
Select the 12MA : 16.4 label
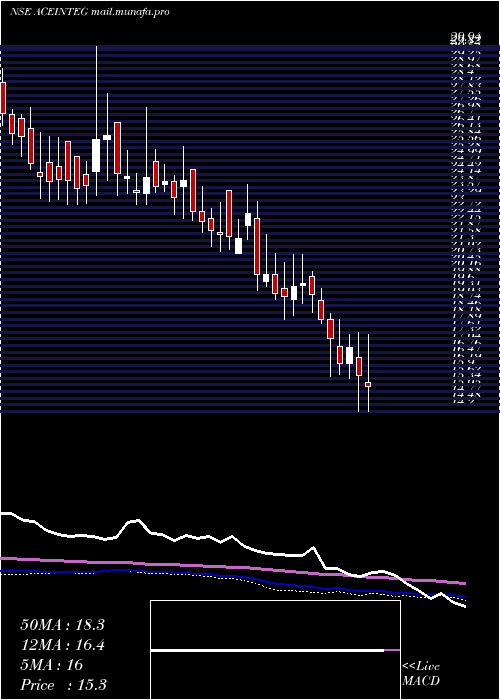[62, 645]
